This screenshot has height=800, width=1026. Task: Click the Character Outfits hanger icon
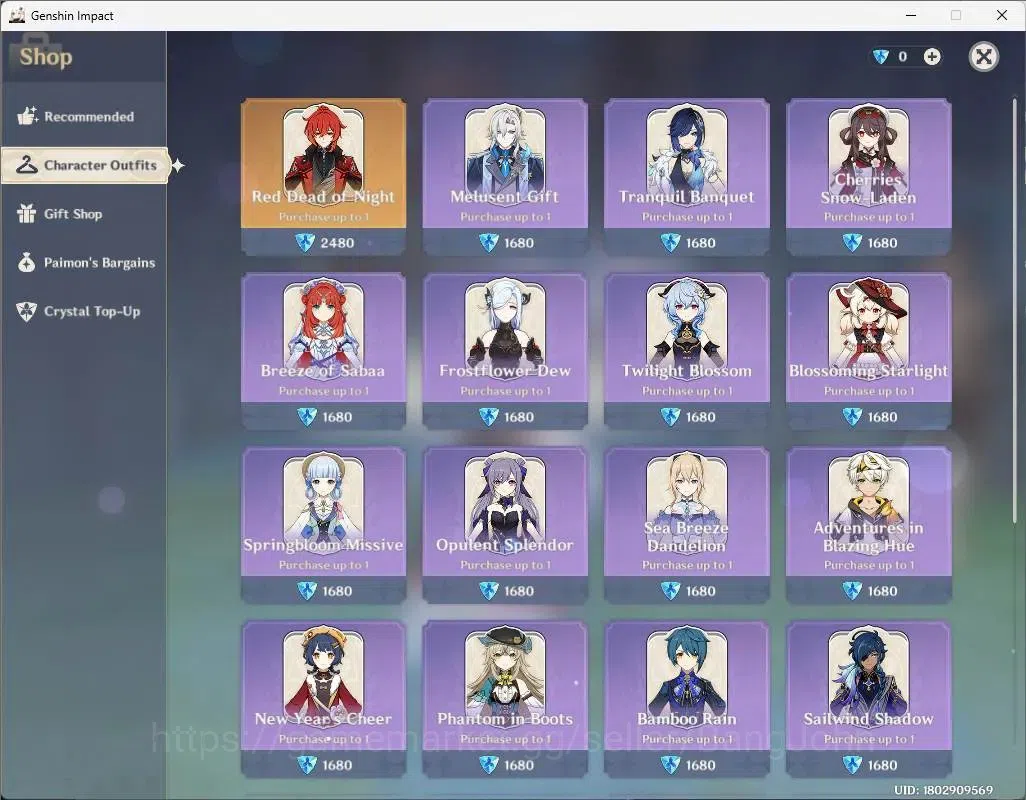(x=27, y=165)
